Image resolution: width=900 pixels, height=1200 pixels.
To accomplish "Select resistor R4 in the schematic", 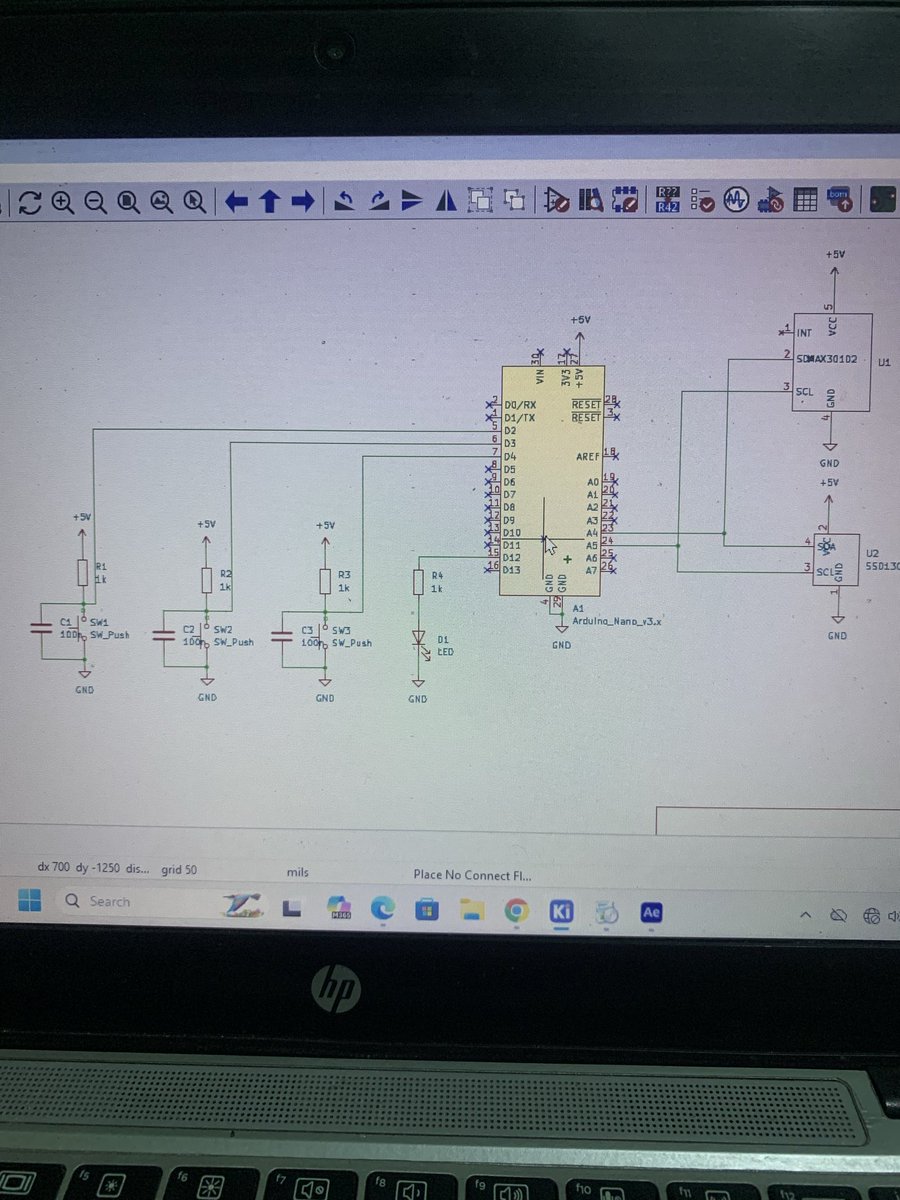I will pyautogui.click(x=418, y=582).
